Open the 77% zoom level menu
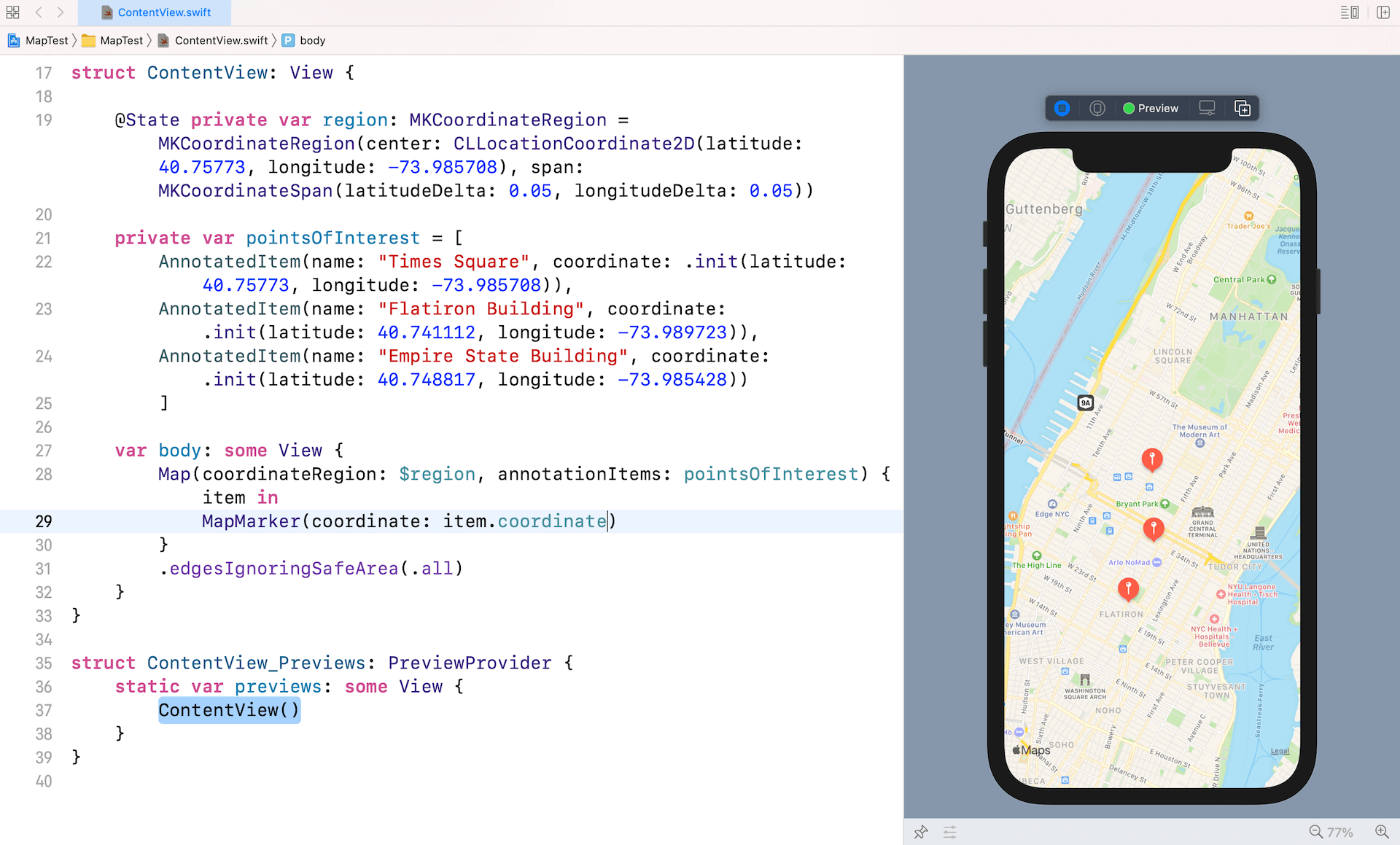1400x845 pixels. [x=1340, y=832]
